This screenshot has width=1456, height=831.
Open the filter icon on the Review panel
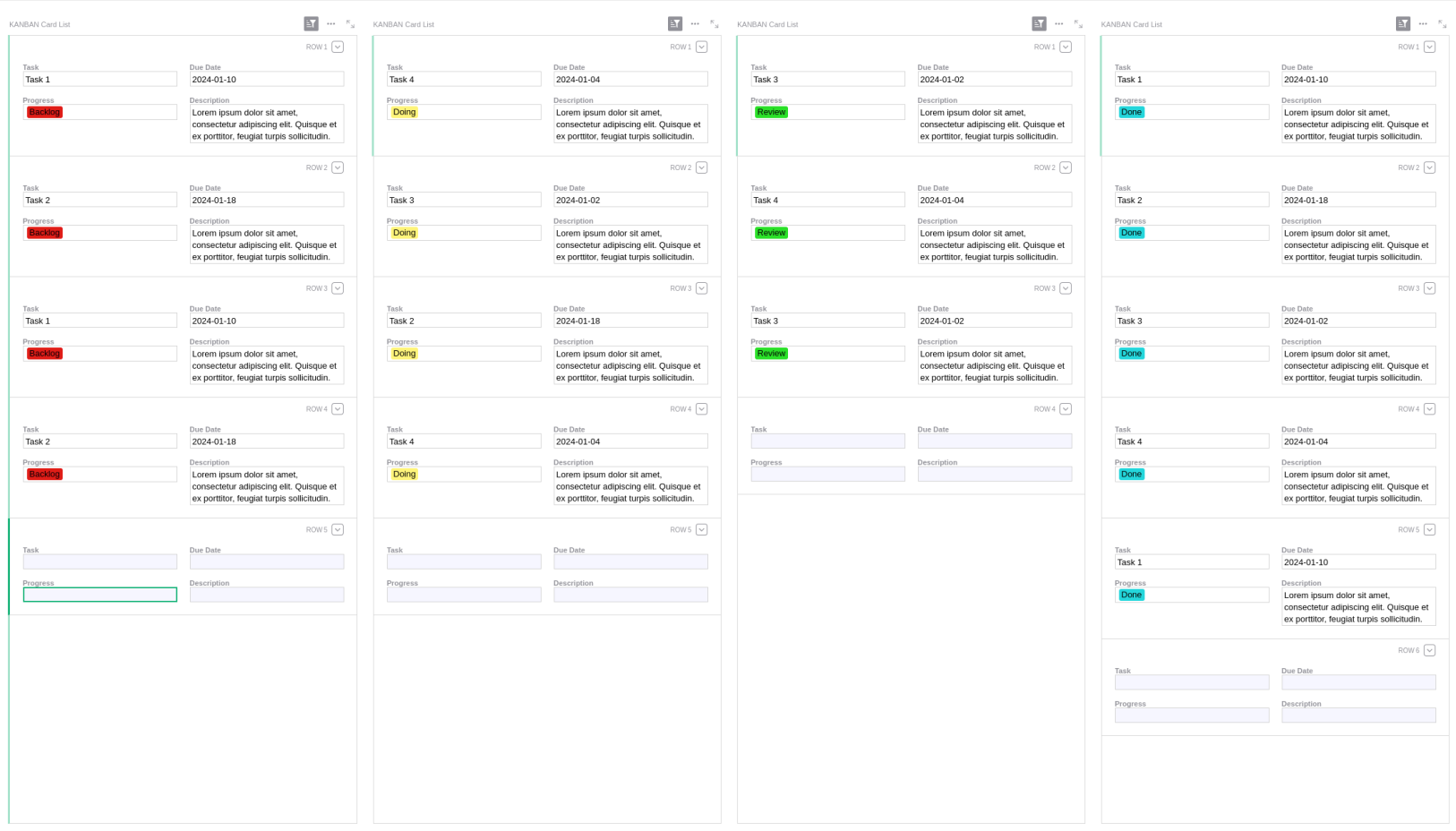click(x=1039, y=23)
